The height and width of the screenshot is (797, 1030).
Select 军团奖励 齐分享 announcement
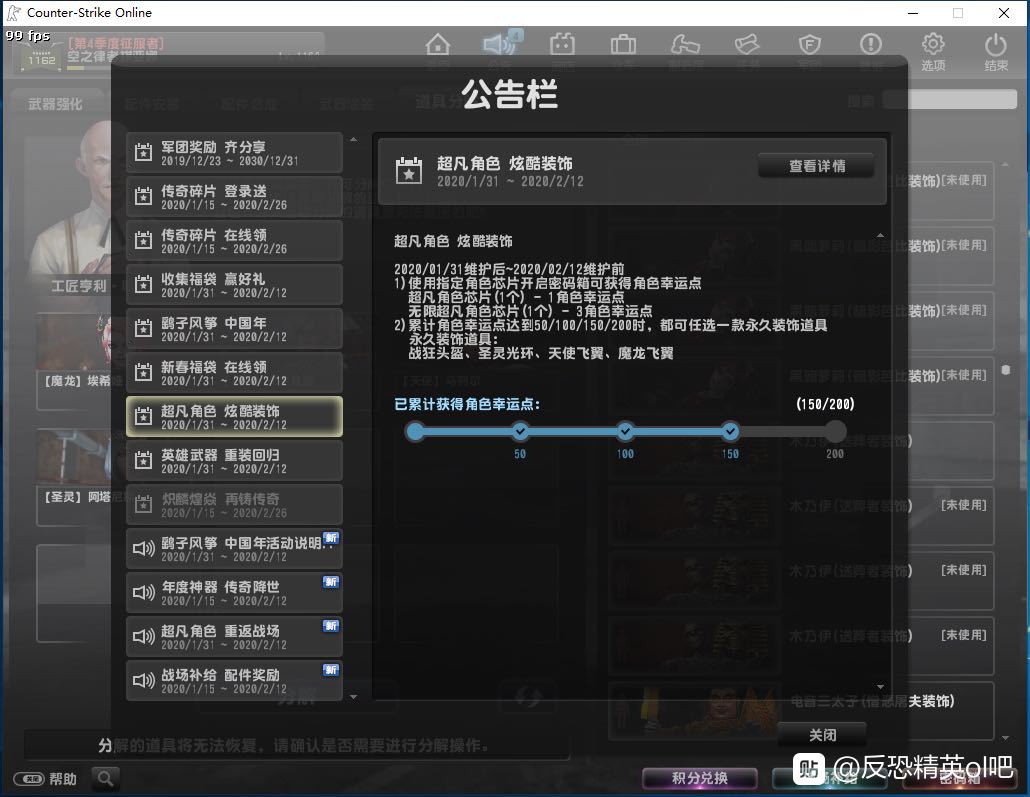[234, 152]
